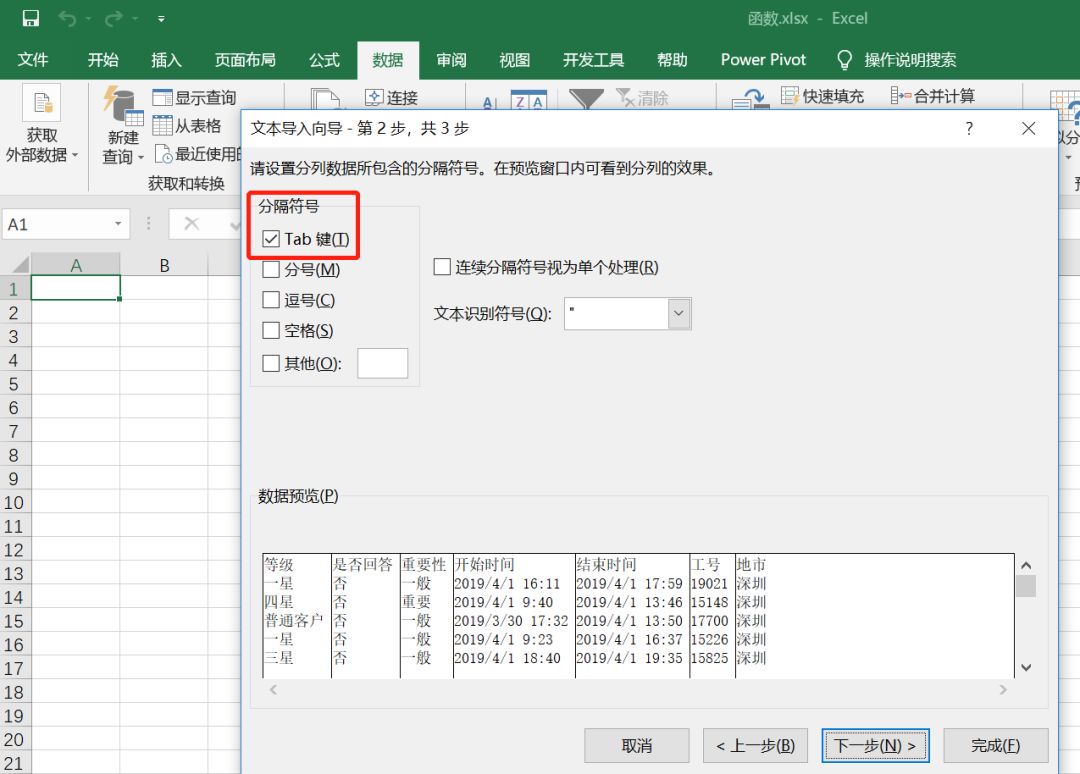Switch to View (视图) tab
This screenshot has height=774, width=1080.
click(515, 60)
